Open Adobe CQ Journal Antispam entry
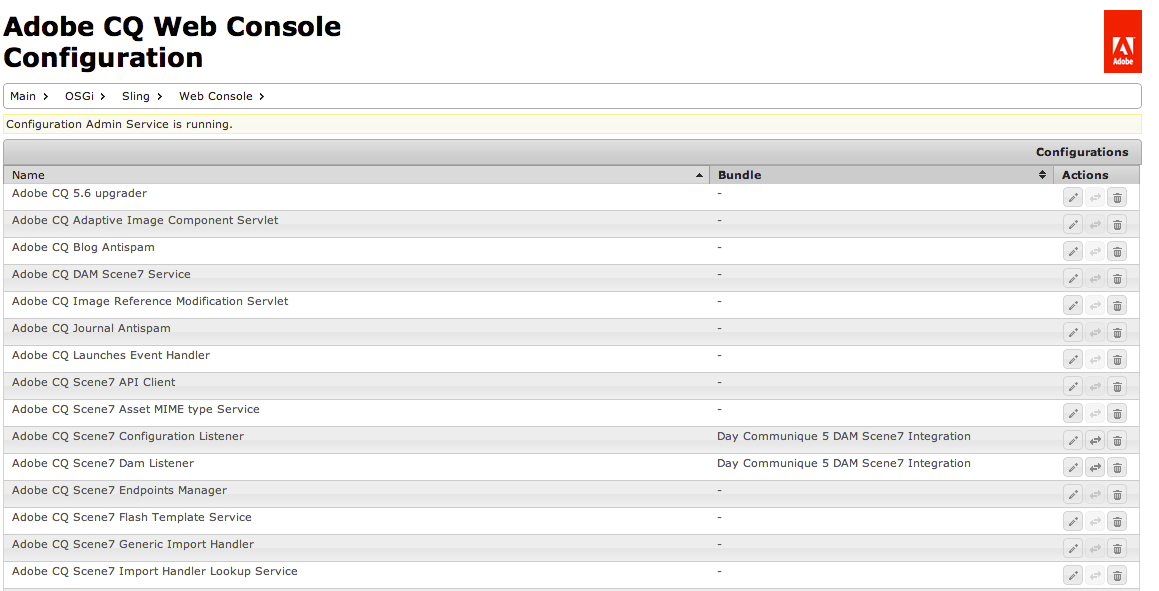The image size is (1159, 591). [x=91, y=328]
